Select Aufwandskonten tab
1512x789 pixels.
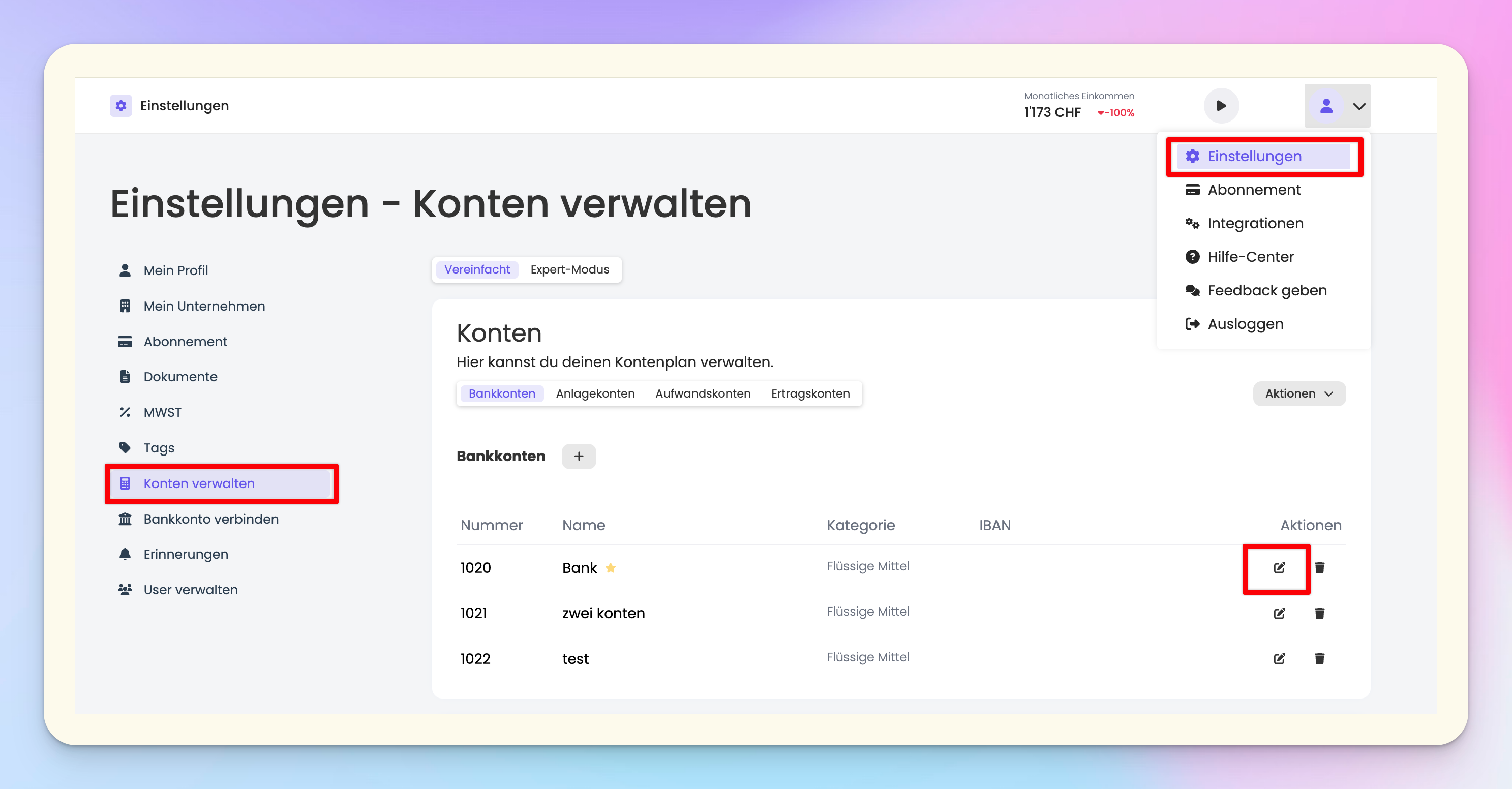pyautogui.click(x=703, y=393)
